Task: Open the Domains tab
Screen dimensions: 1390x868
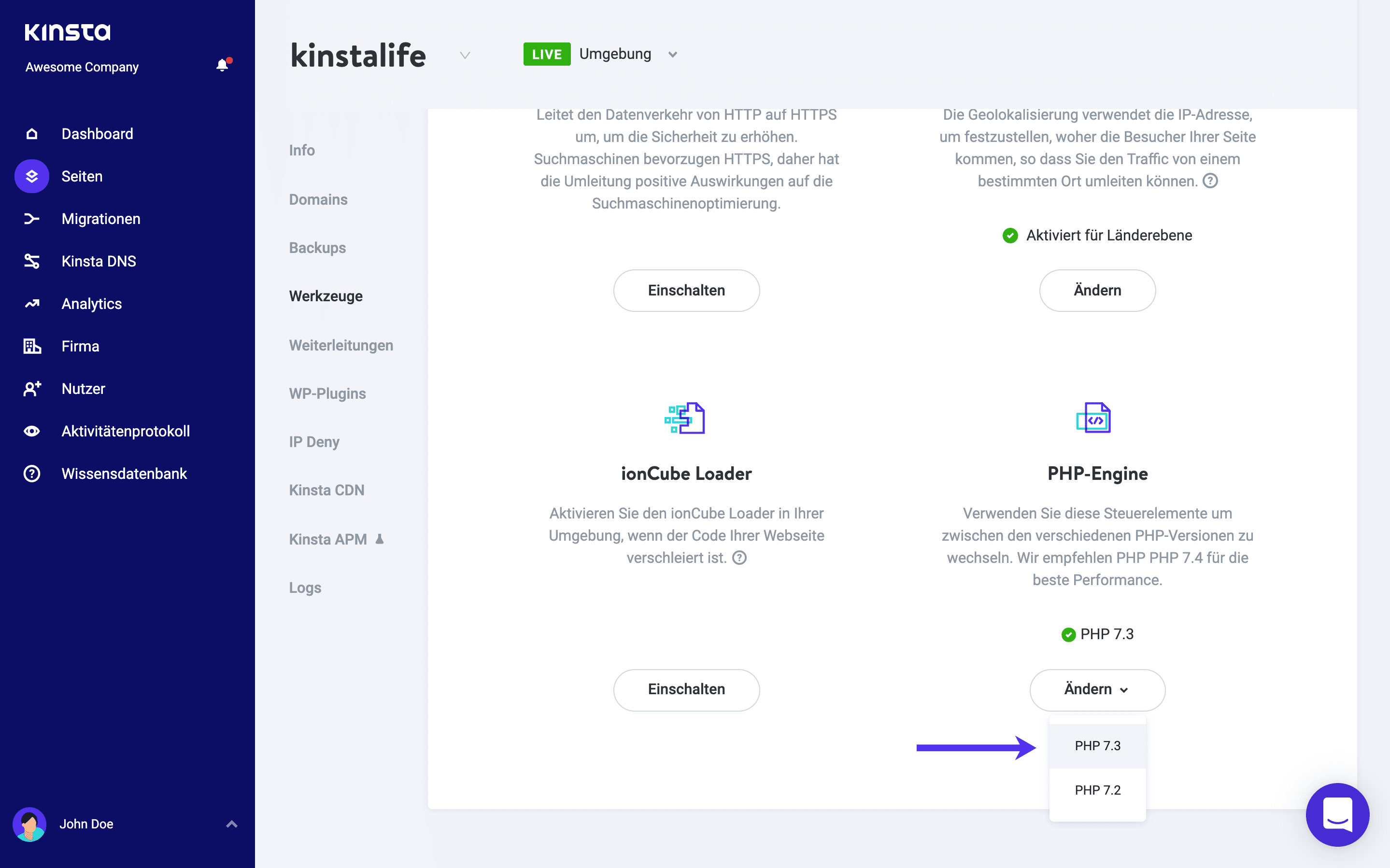Action: coord(318,199)
